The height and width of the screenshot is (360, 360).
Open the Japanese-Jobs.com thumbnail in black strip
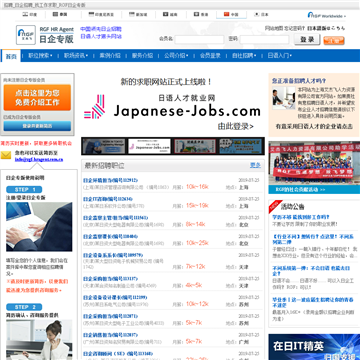[149, 146]
